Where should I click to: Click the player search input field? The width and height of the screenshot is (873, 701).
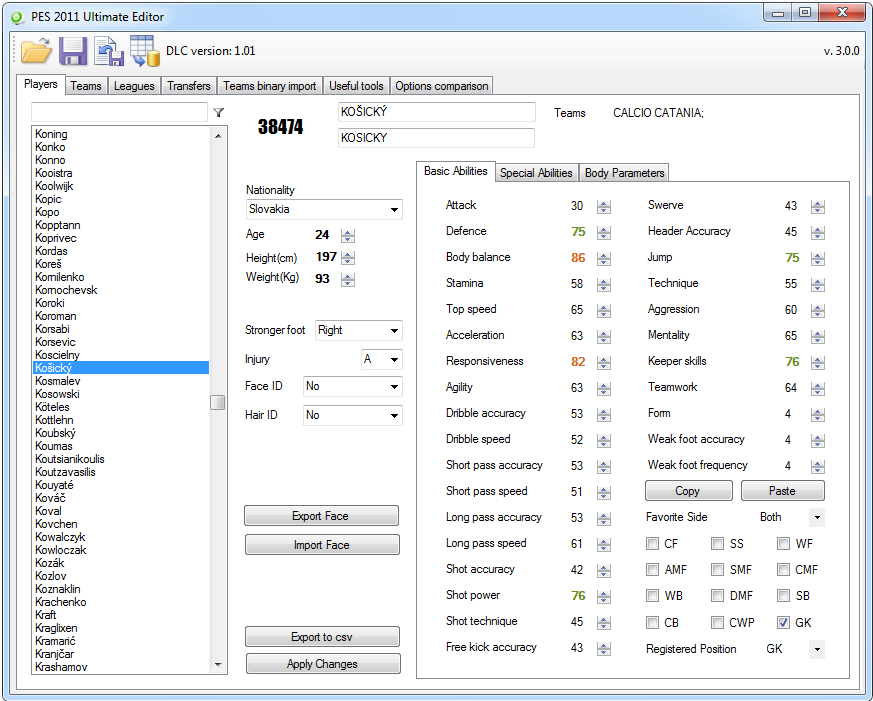click(x=119, y=112)
